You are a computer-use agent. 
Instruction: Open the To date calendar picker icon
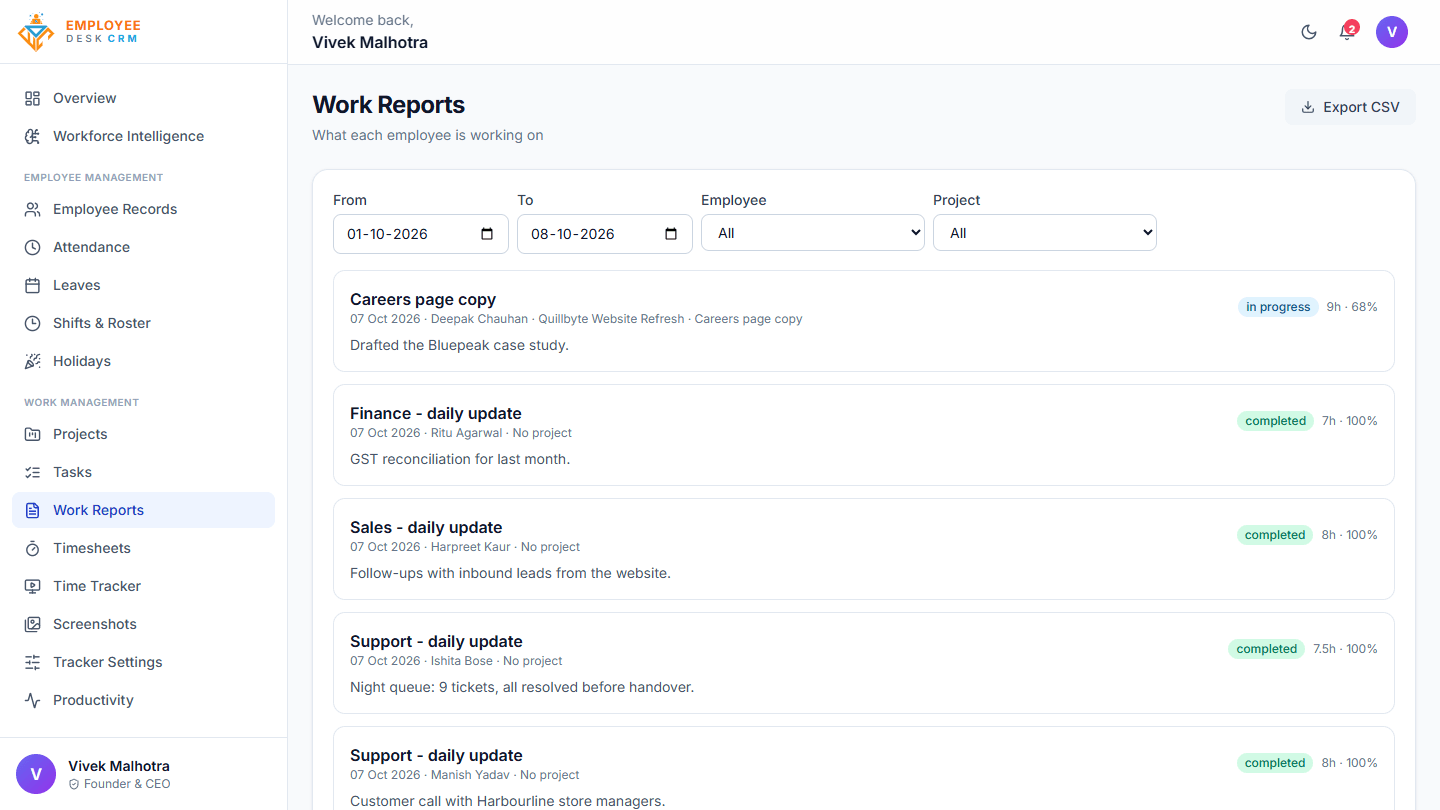[671, 234]
